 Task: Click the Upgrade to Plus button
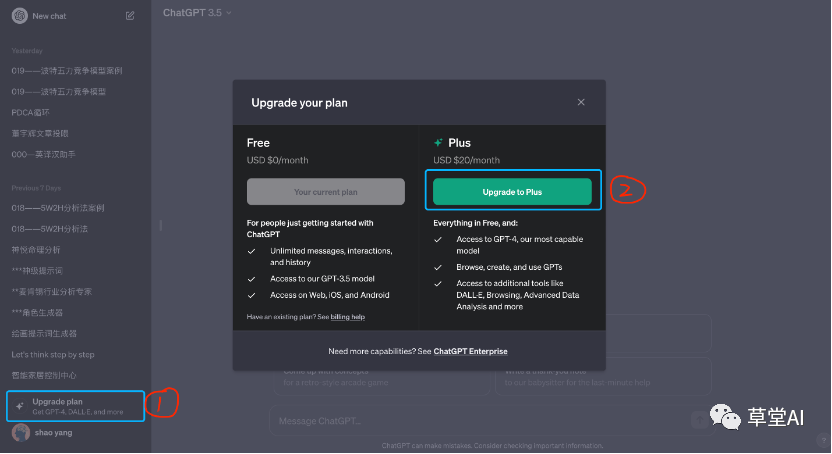(x=513, y=191)
